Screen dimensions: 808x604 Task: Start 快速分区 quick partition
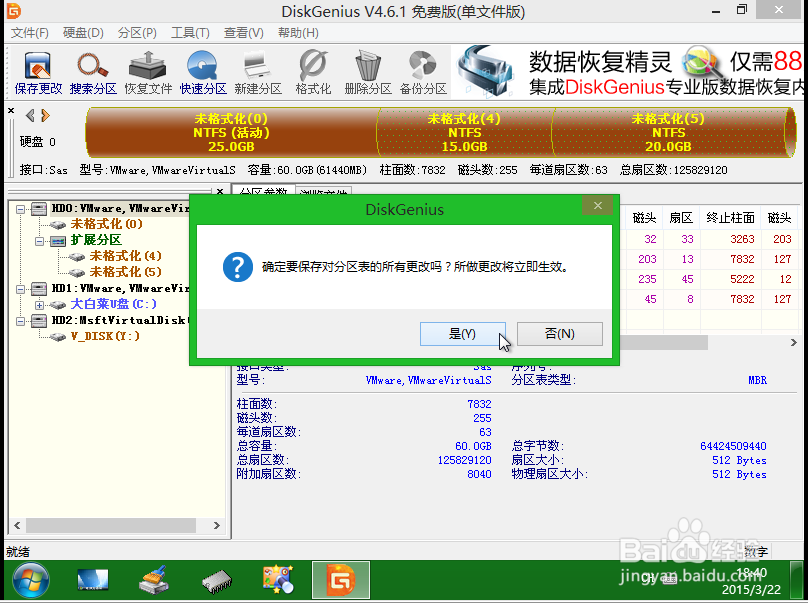pos(203,73)
